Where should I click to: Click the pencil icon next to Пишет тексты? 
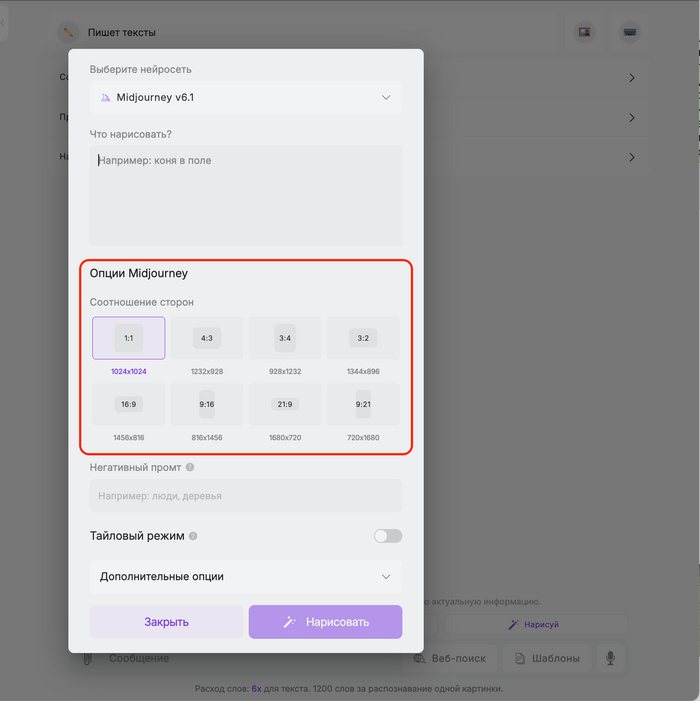pos(68,32)
